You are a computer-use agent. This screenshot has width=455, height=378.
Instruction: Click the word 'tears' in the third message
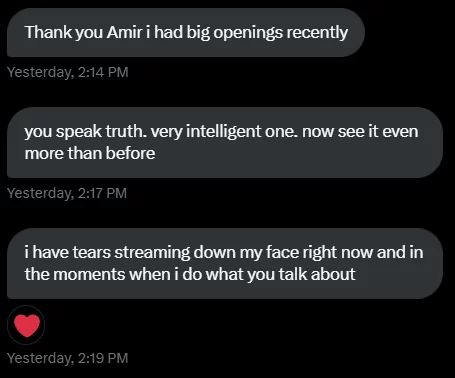91,252
